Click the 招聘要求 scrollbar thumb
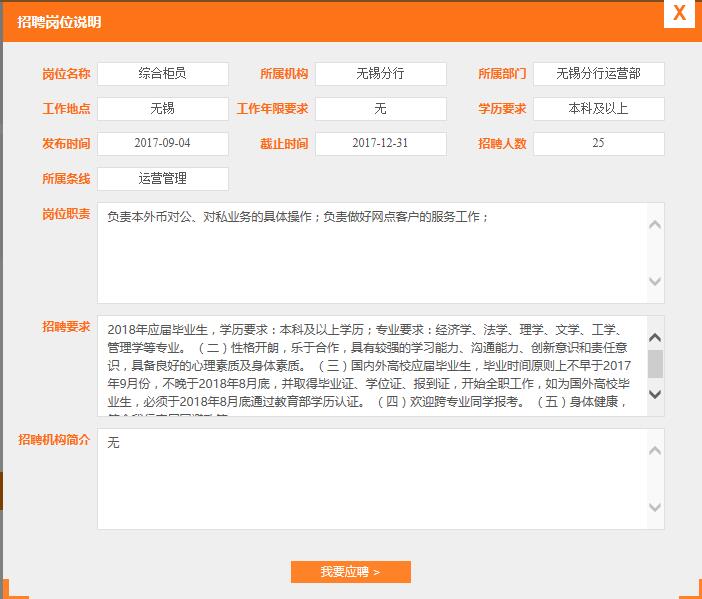 point(655,363)
